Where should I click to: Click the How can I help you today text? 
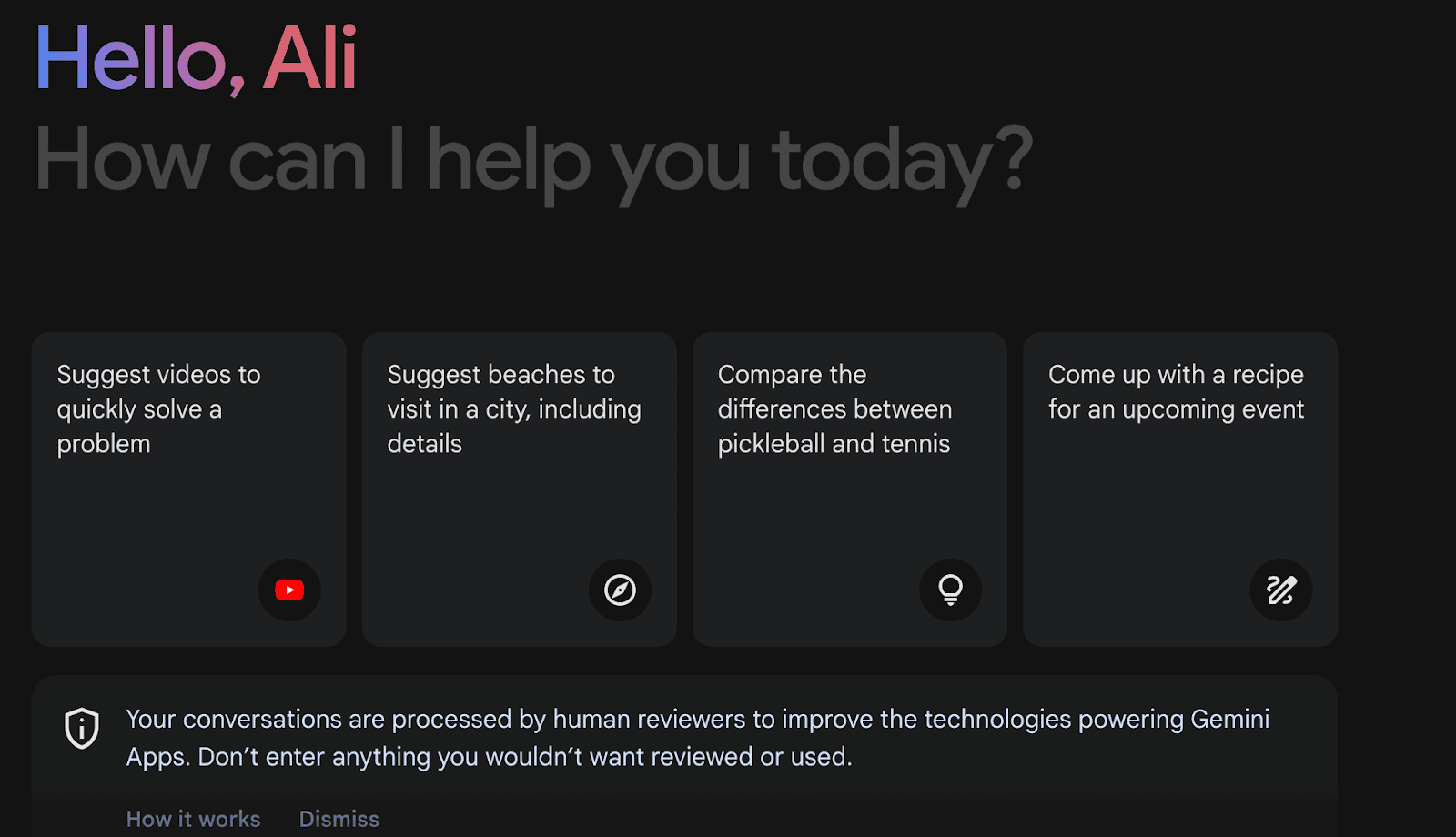point(531,162)
